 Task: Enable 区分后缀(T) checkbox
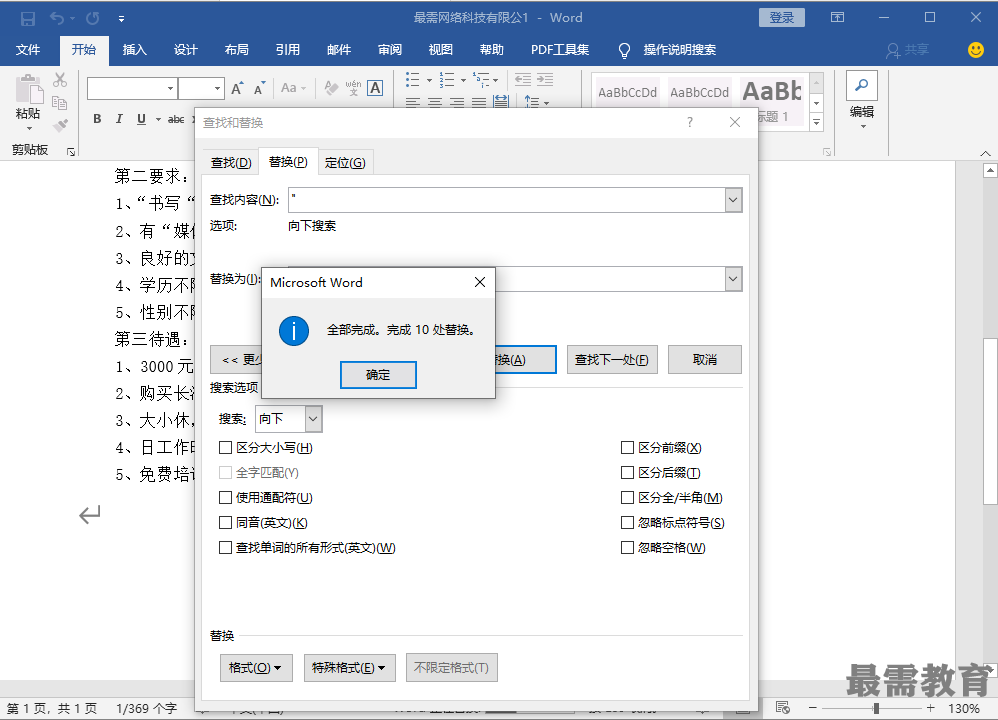click(628, 472)
